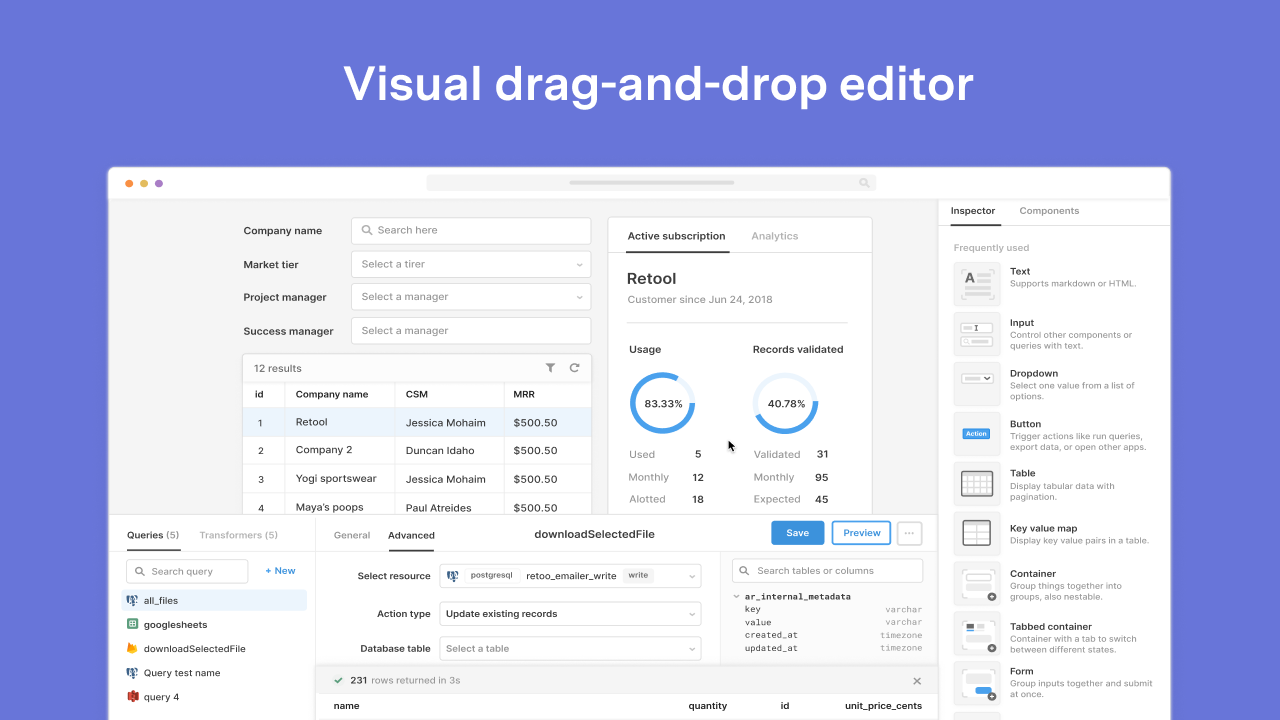This screenshot has height=720, width=1280.
Task: Click the Save button
Action: click(797, 533)
